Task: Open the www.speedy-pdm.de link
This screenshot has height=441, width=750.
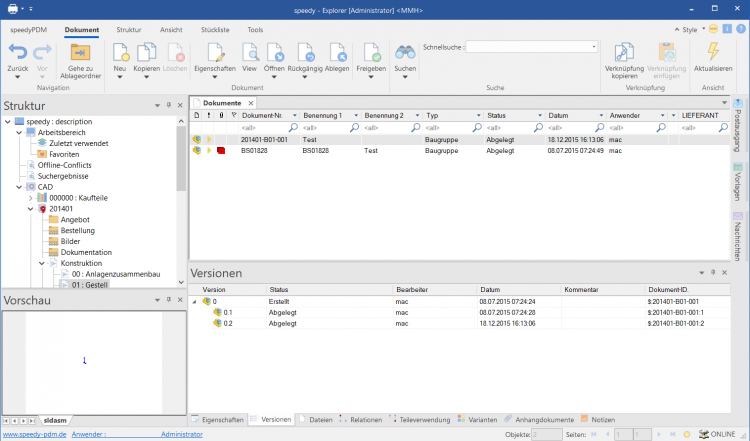Action: tap(32, 435)
